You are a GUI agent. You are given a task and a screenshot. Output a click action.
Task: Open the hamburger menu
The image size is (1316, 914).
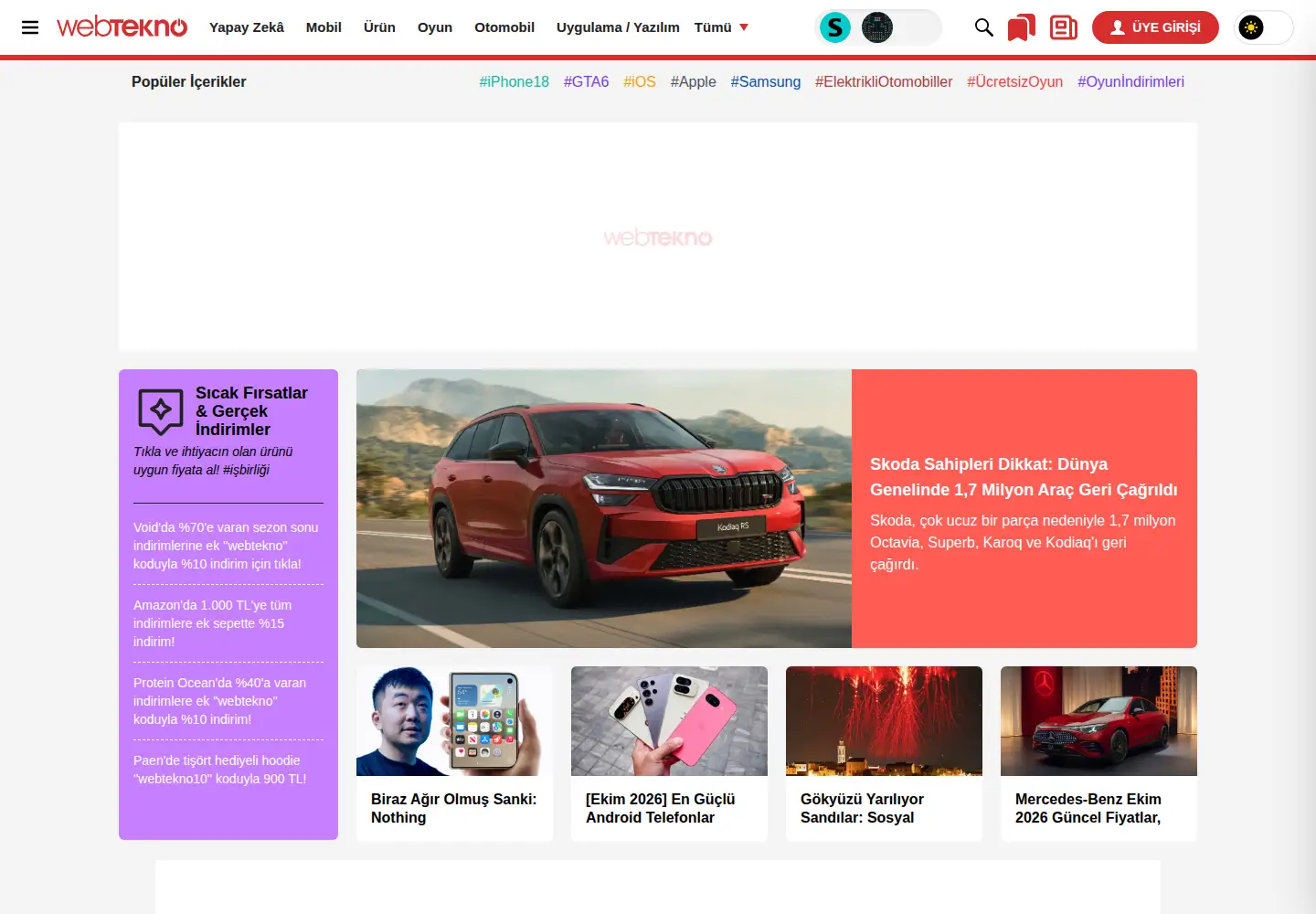pyautogui.click(x=30, y=27)
